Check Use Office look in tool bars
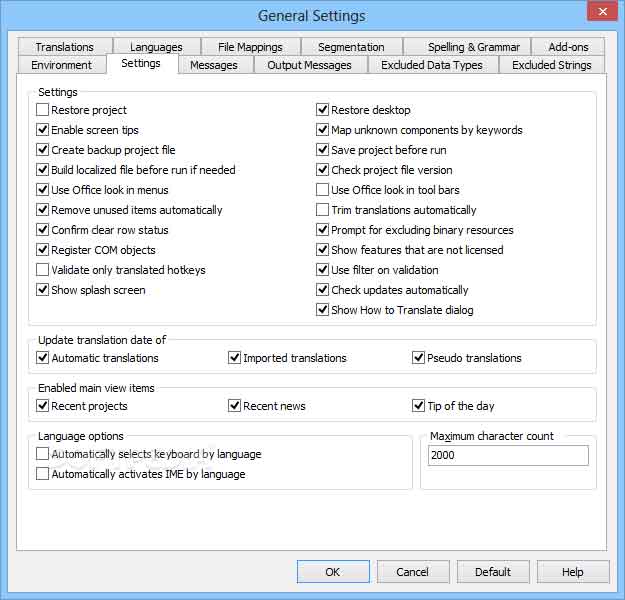The width and height of the screenshot is (625, 600). click(x=323, y=190)
